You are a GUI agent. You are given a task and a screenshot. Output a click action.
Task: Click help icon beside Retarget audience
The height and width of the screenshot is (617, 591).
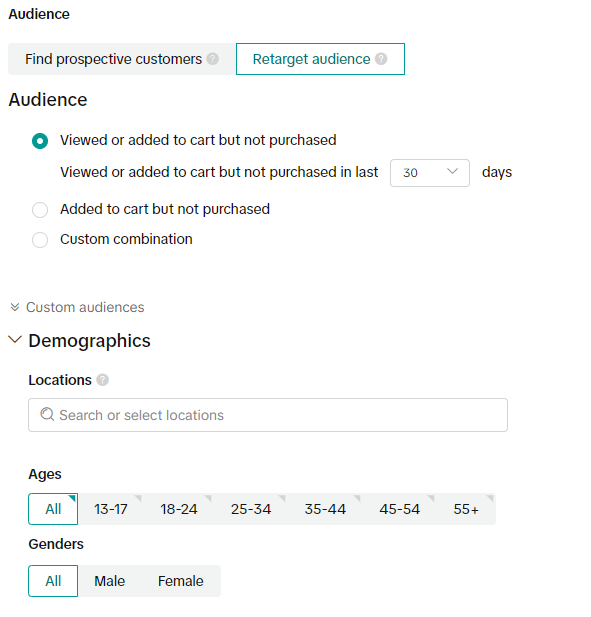[x=381, y=59]
